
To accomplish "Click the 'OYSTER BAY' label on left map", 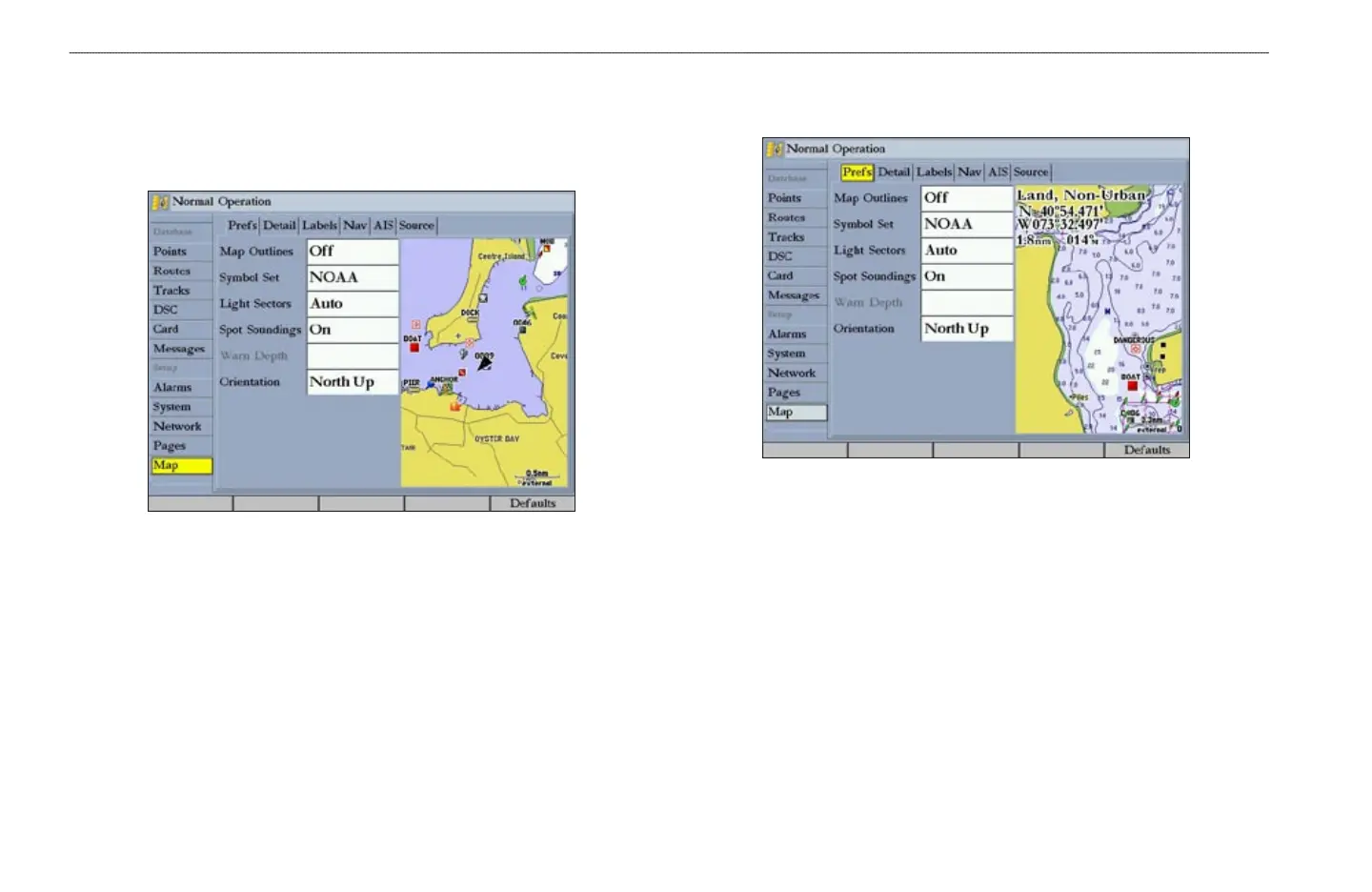I will coord(496,439).
